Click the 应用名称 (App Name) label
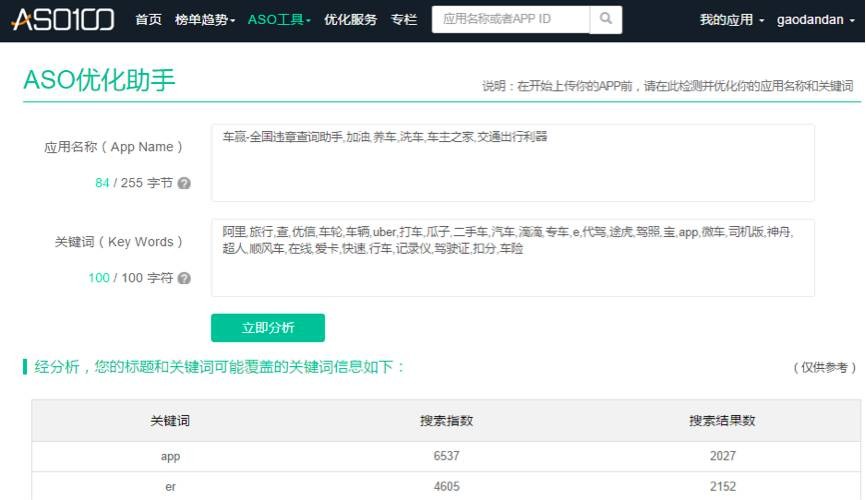This screenshot has width=866, height=500. click(113, 147)
